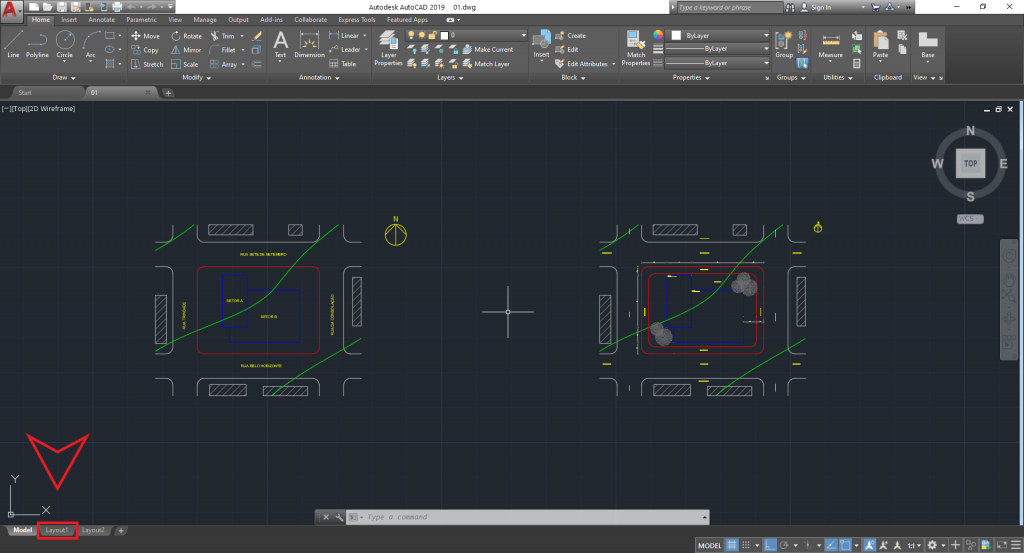Select the Scale tool

click(185, 64)
